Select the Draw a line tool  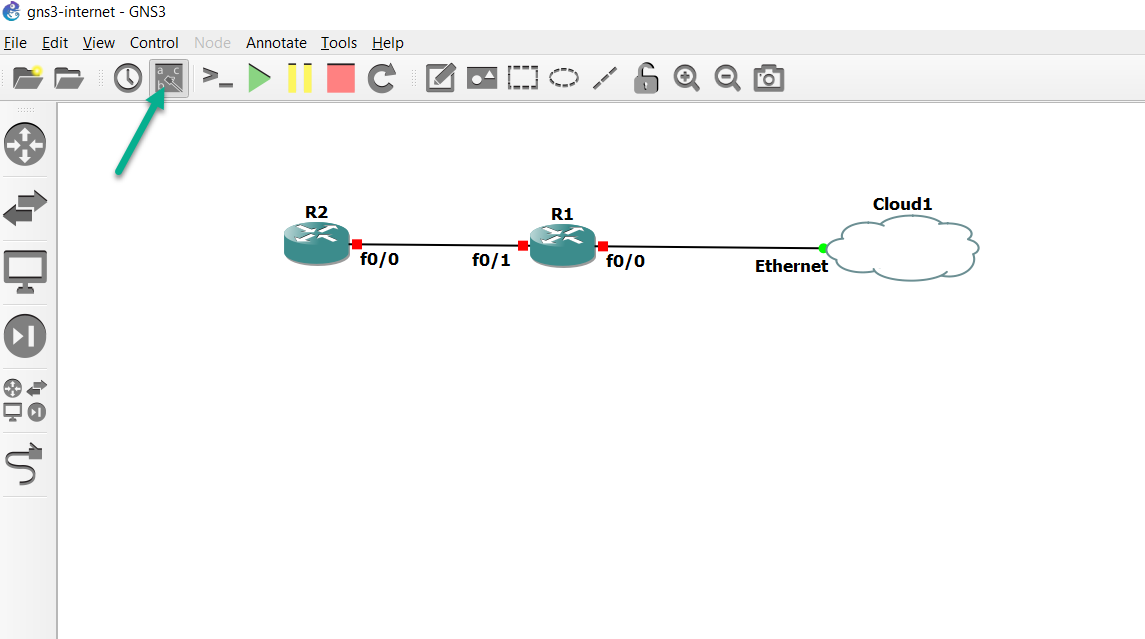click(x=605, y=77)
